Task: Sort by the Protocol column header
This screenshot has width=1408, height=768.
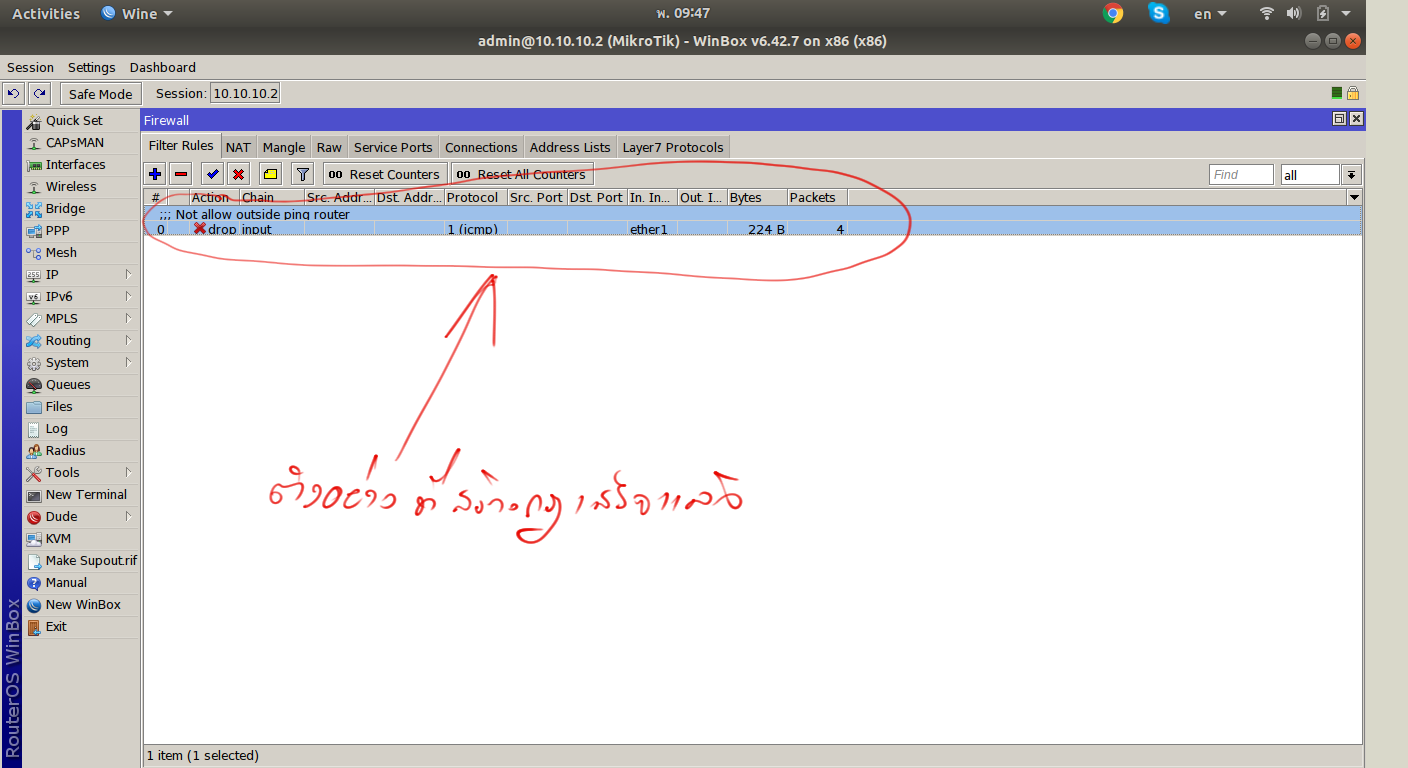Action: [475, 198]
